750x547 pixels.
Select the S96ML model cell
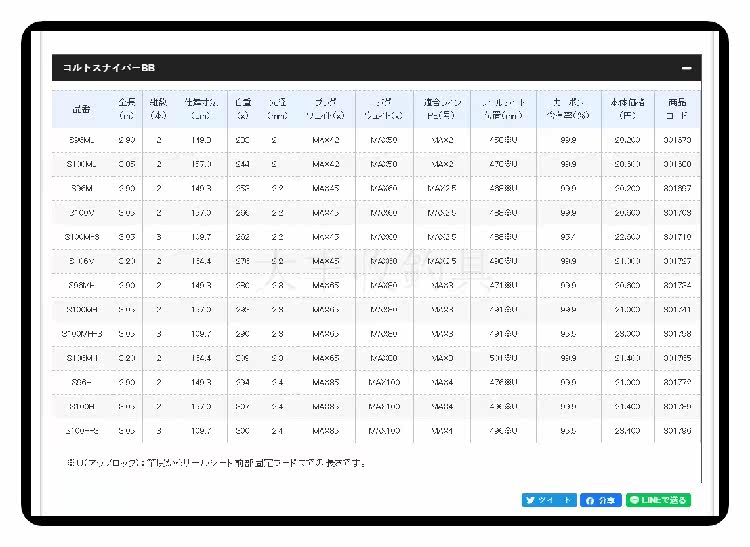(x=82, y=140)
